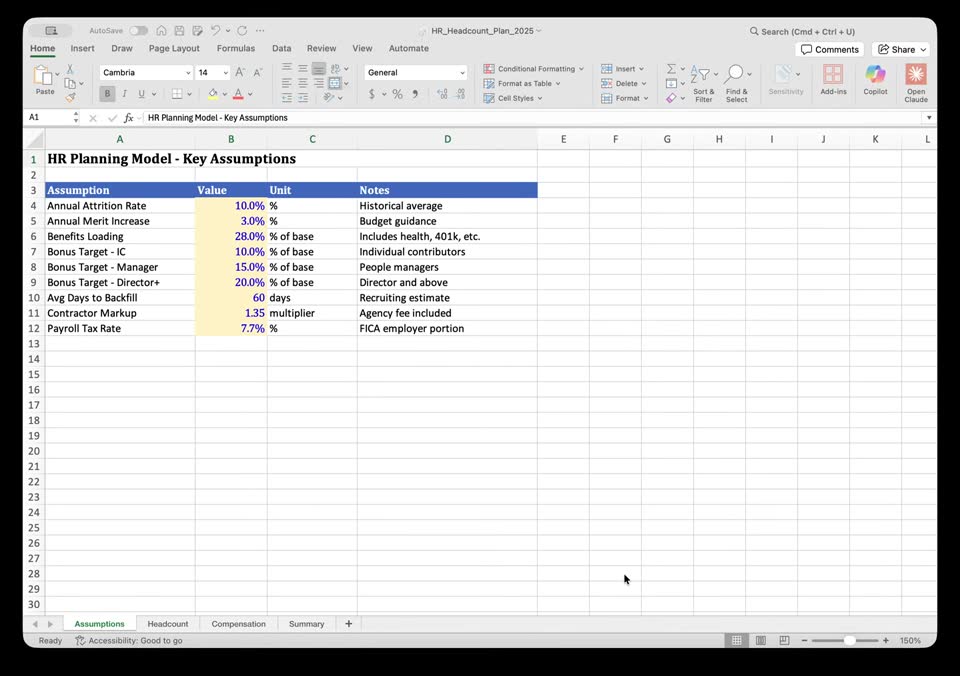Decrease font size with the smaller A icon
The height and width of the screenshot is (676, 960).
point(258,72)
